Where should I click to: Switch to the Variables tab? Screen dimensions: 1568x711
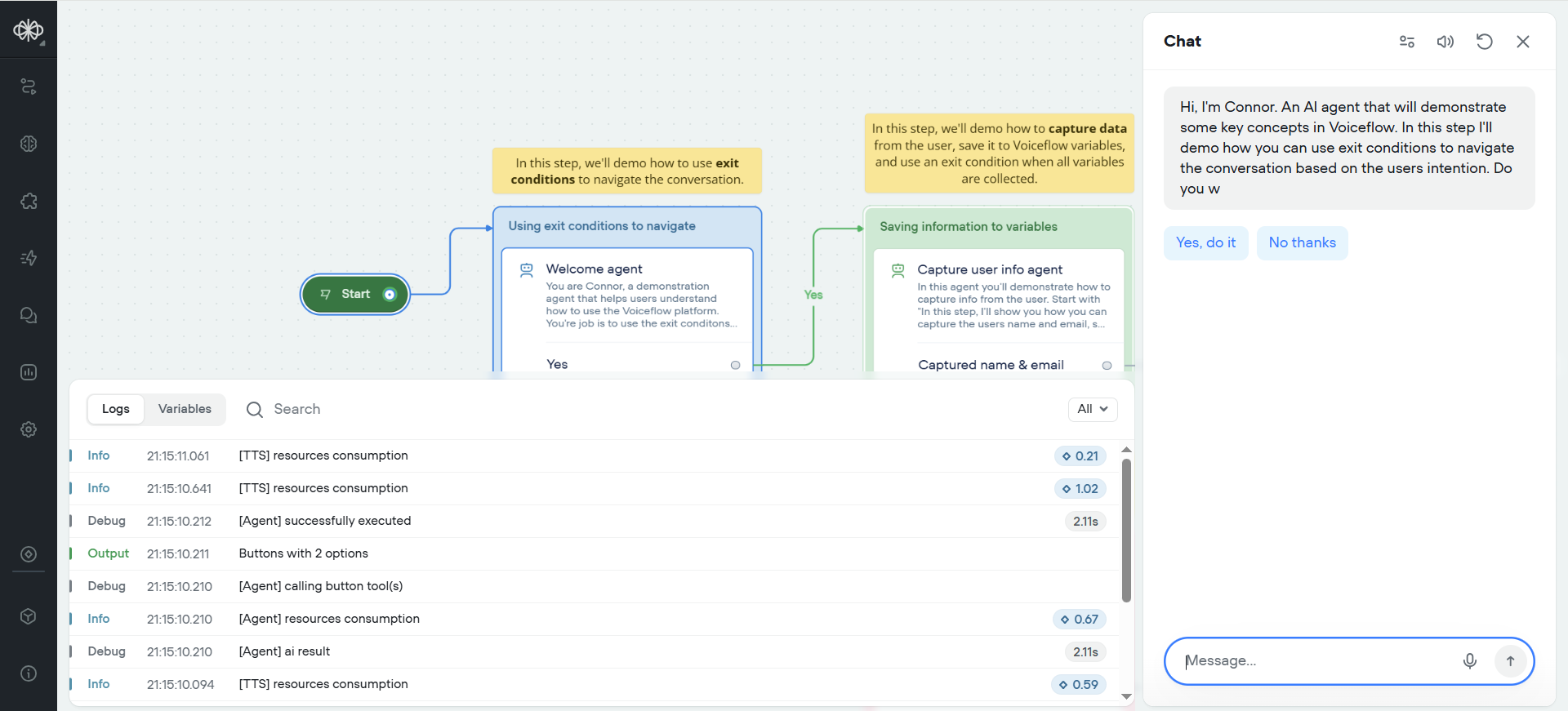point(185,409)
